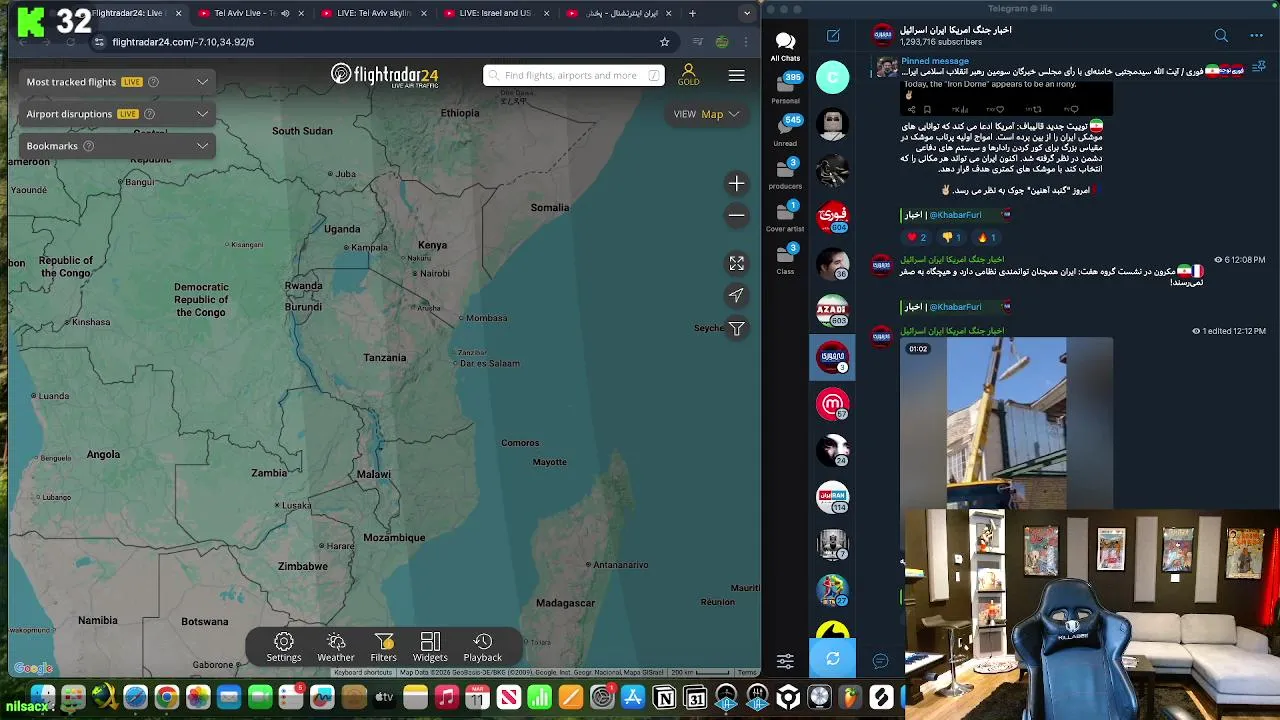
Task: Click the Keyboard shortcuts map link
Action: (363, 673)
